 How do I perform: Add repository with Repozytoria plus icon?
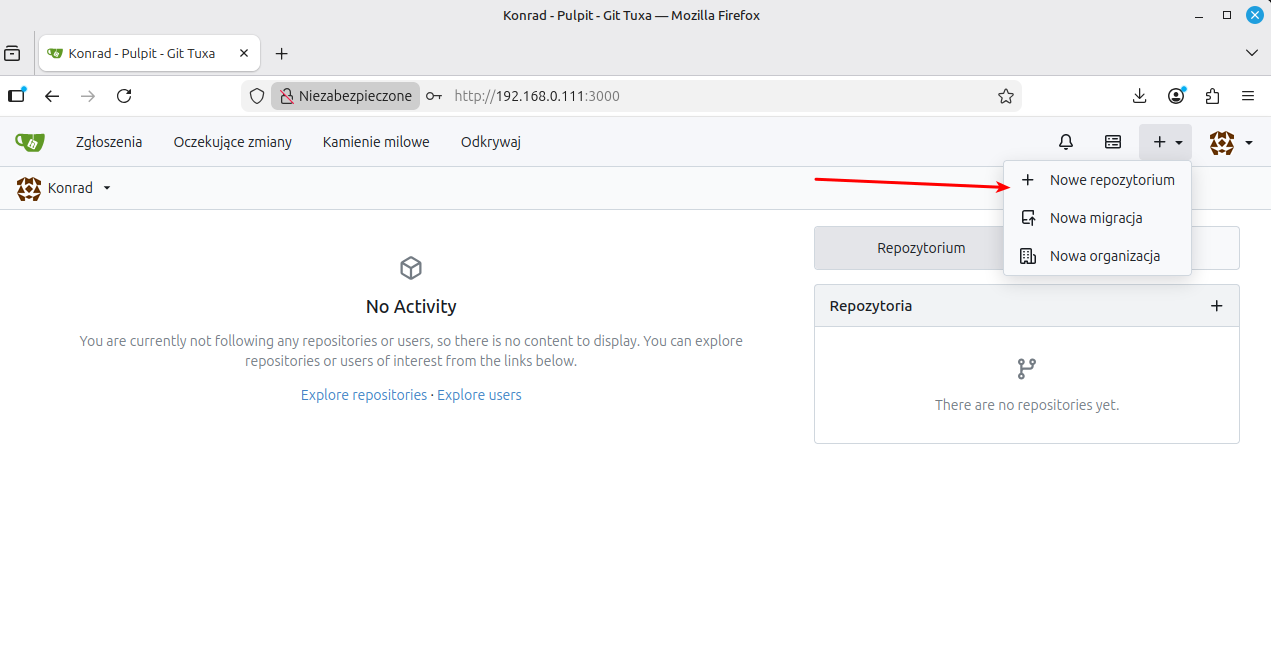click(1217, 306)
